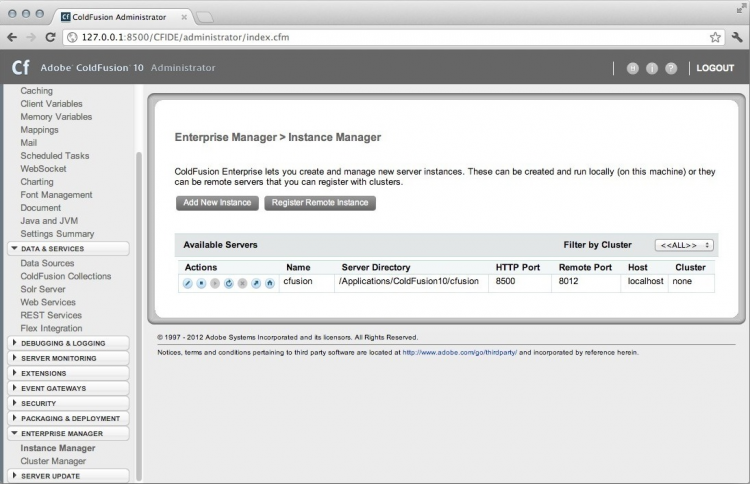
Task: Open Memory Variables in sidebar
Action: point(56,117)
